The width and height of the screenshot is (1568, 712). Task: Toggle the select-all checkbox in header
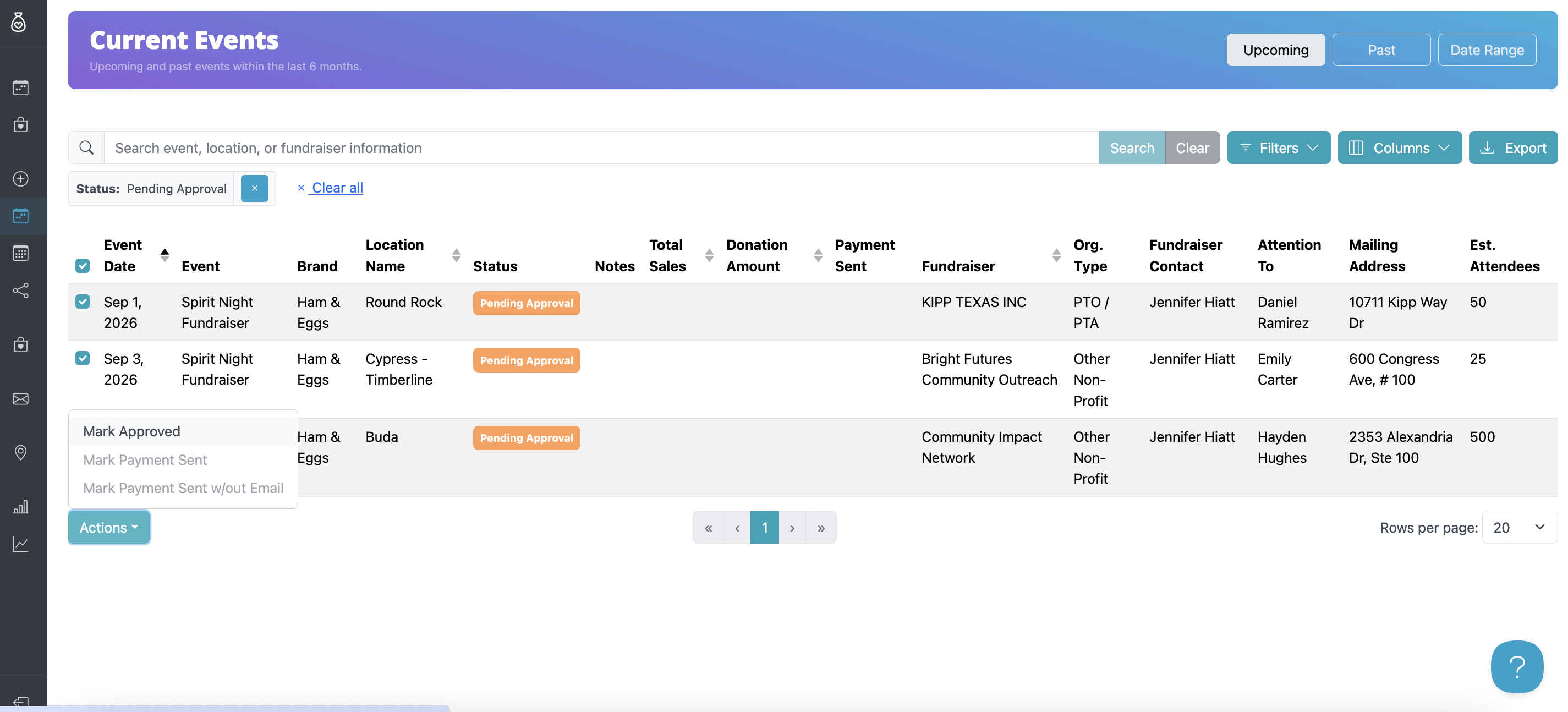pyautogui.click(x=83, y=266)
